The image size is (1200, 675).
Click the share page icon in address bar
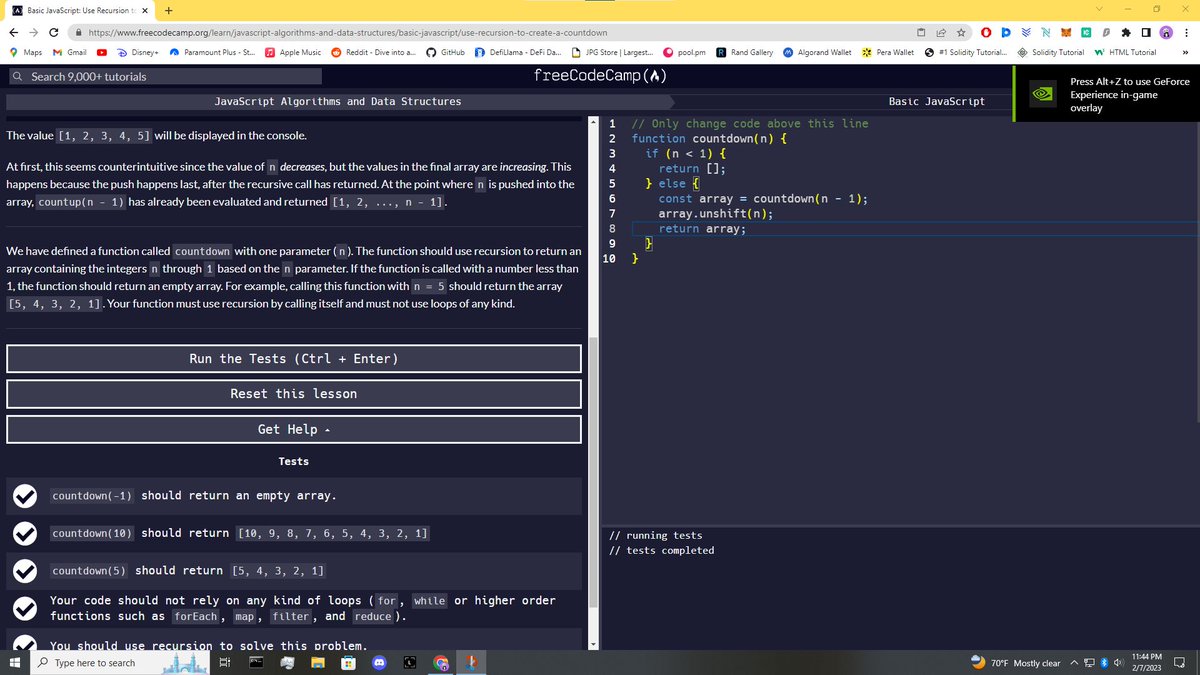pos(941,32)
